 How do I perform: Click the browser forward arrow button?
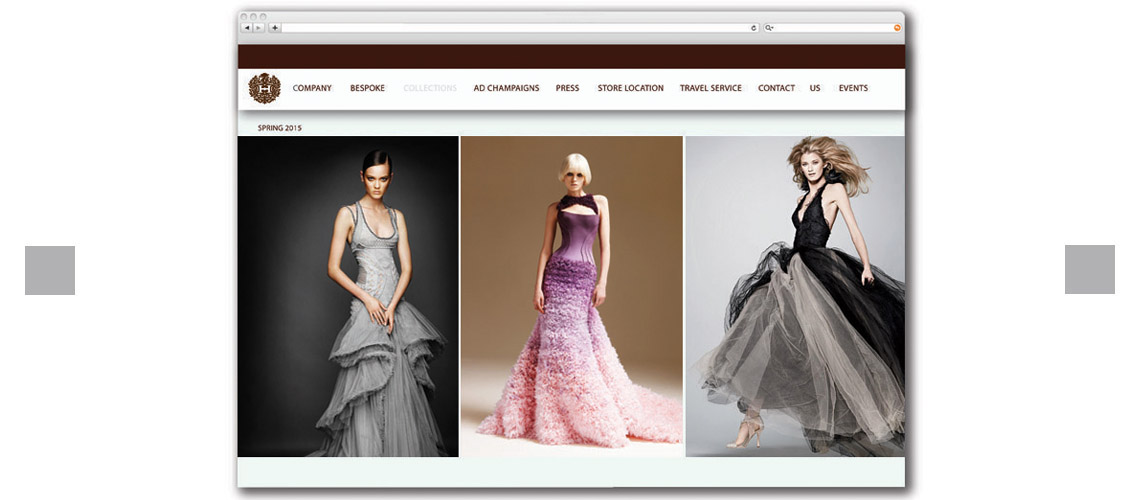[x=258, y=28]
